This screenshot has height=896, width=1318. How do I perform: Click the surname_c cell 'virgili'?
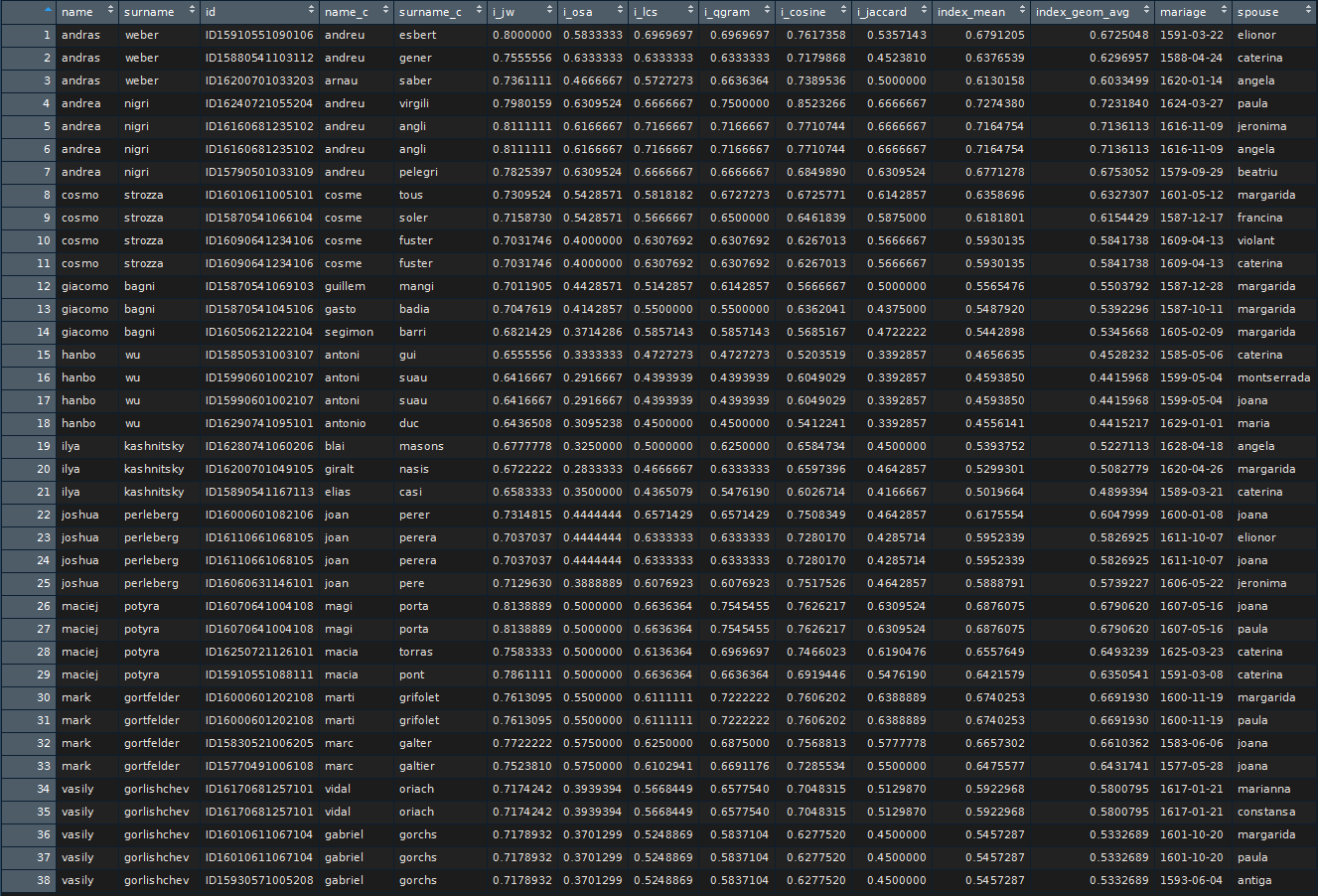click(x=414, y=103)
